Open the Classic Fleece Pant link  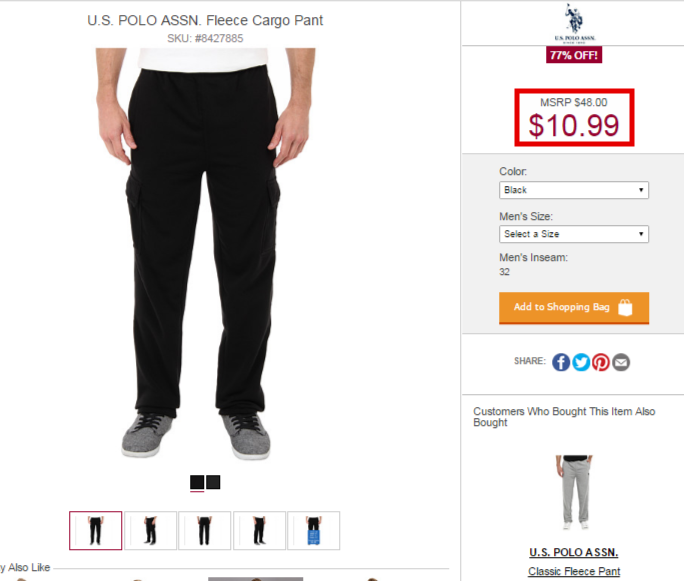[574, 571]
